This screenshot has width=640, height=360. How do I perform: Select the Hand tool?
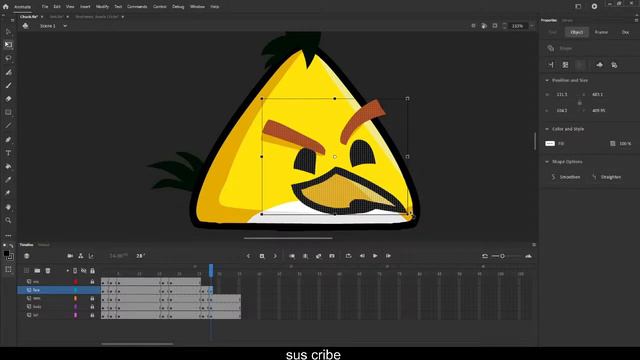(x=8, y=207)
